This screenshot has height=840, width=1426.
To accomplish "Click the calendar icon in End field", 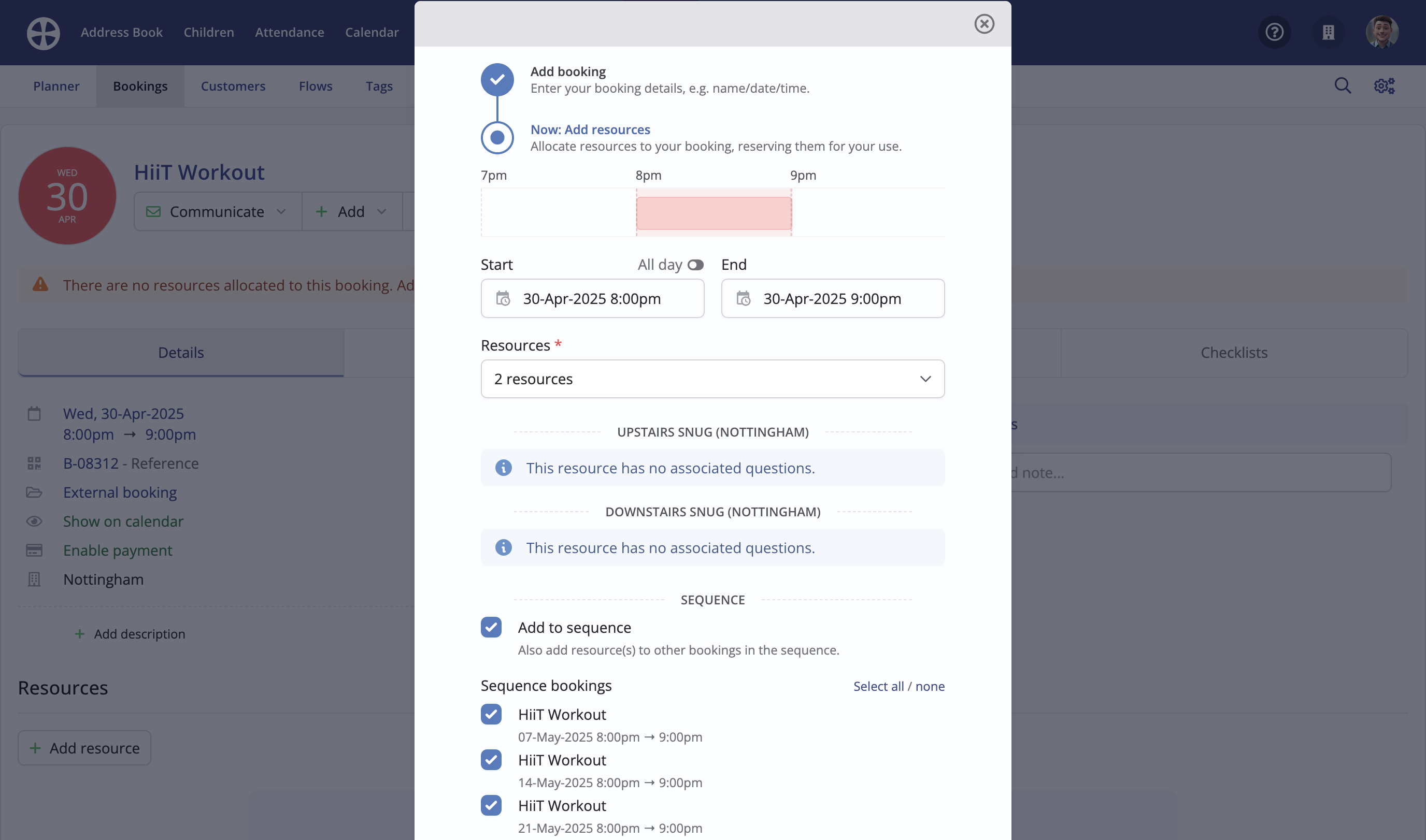I will coord(743,298).
